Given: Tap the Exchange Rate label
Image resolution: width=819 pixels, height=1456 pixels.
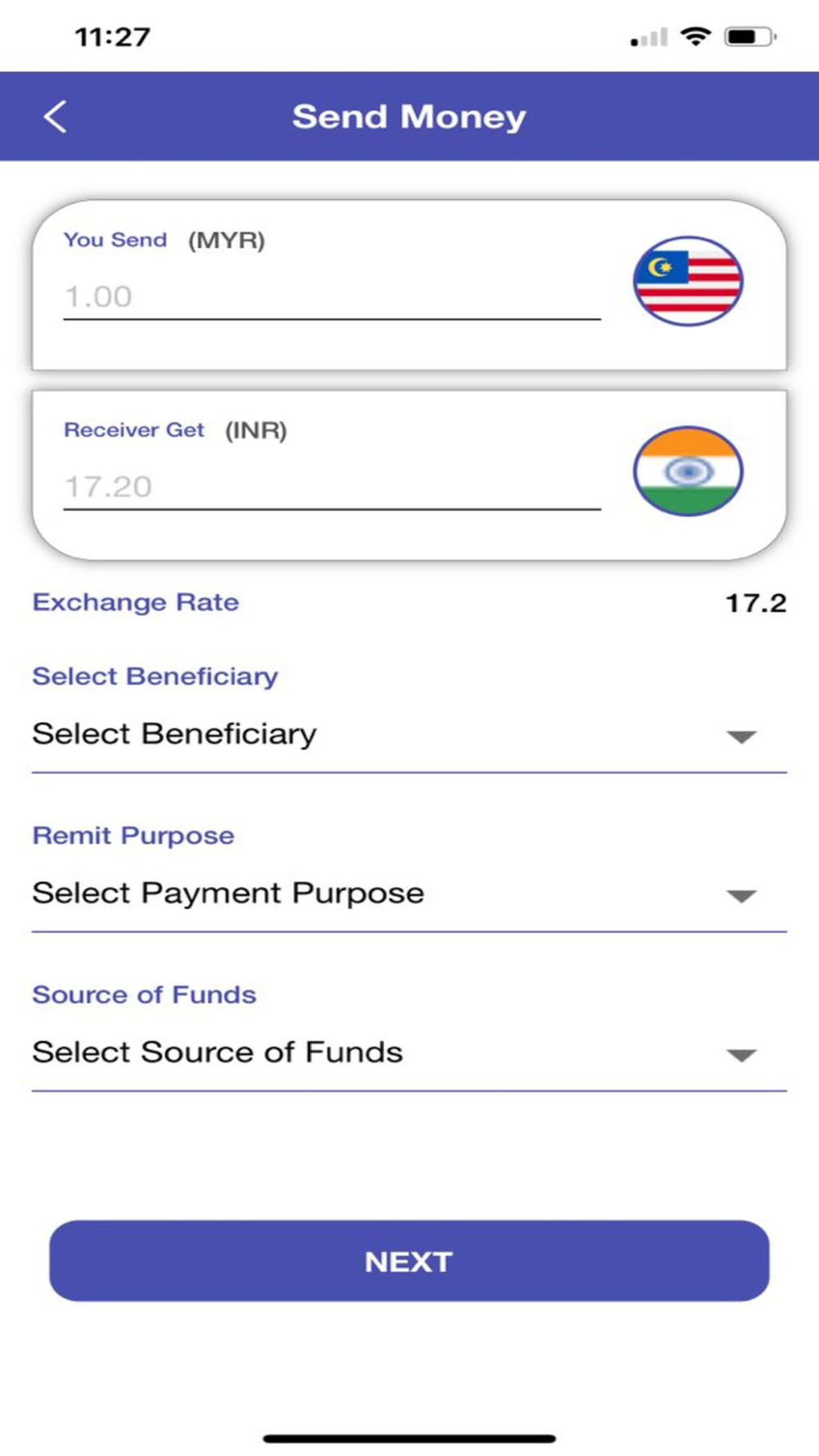Looking at the screenshot, I should point(136,603).
